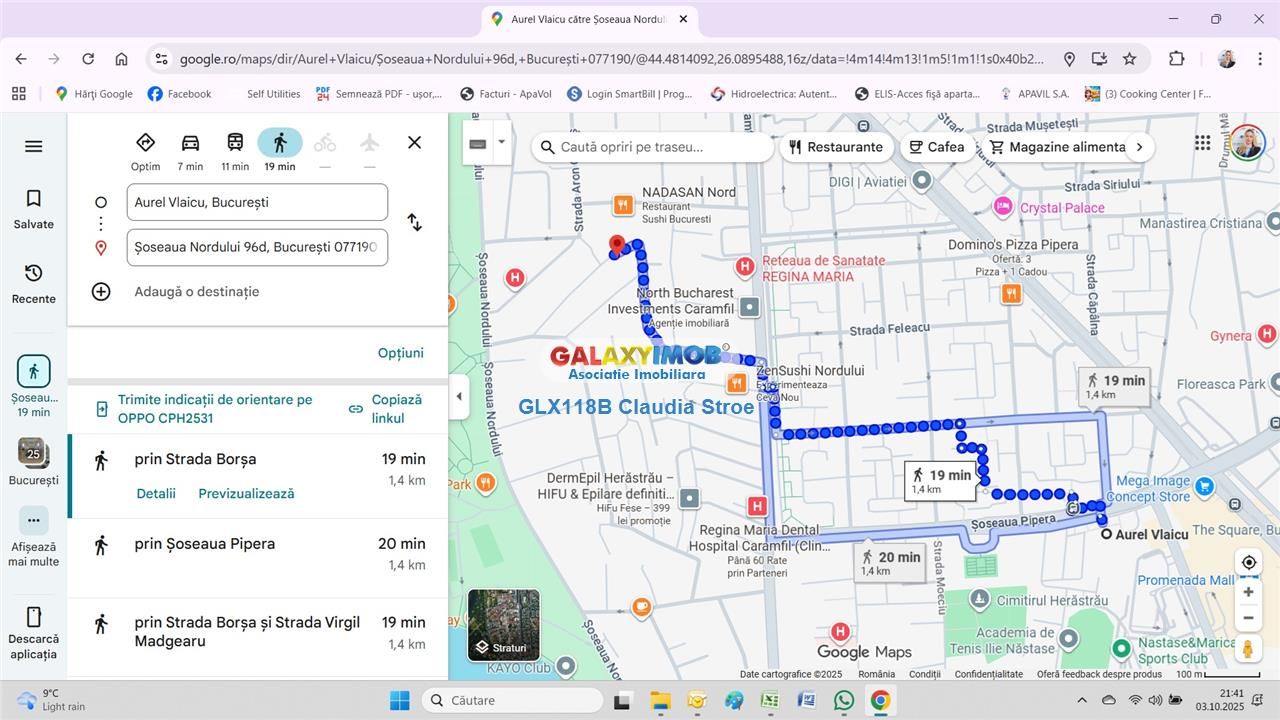
Task: Zoom in the map with plus button
Action: [x=1248, y=592]
